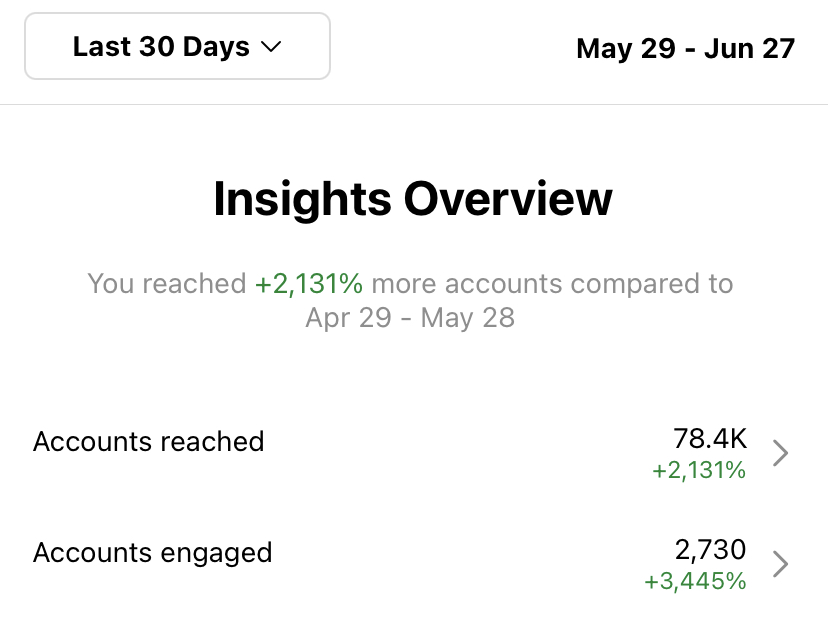Click the down chevron beside Last 30 Days
828x642 pixels.
click(270, 47)
